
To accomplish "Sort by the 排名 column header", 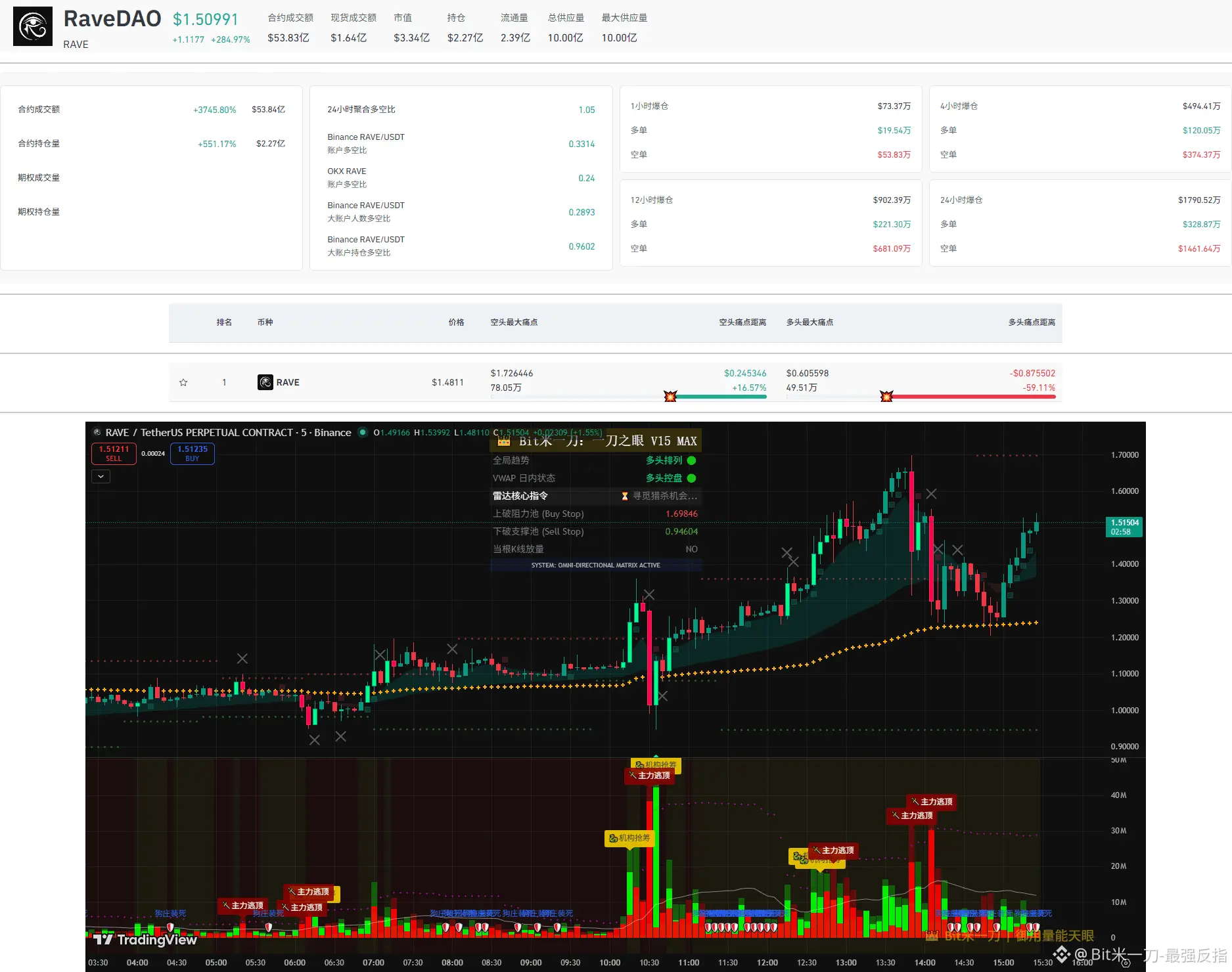I will tap(224, 322).
